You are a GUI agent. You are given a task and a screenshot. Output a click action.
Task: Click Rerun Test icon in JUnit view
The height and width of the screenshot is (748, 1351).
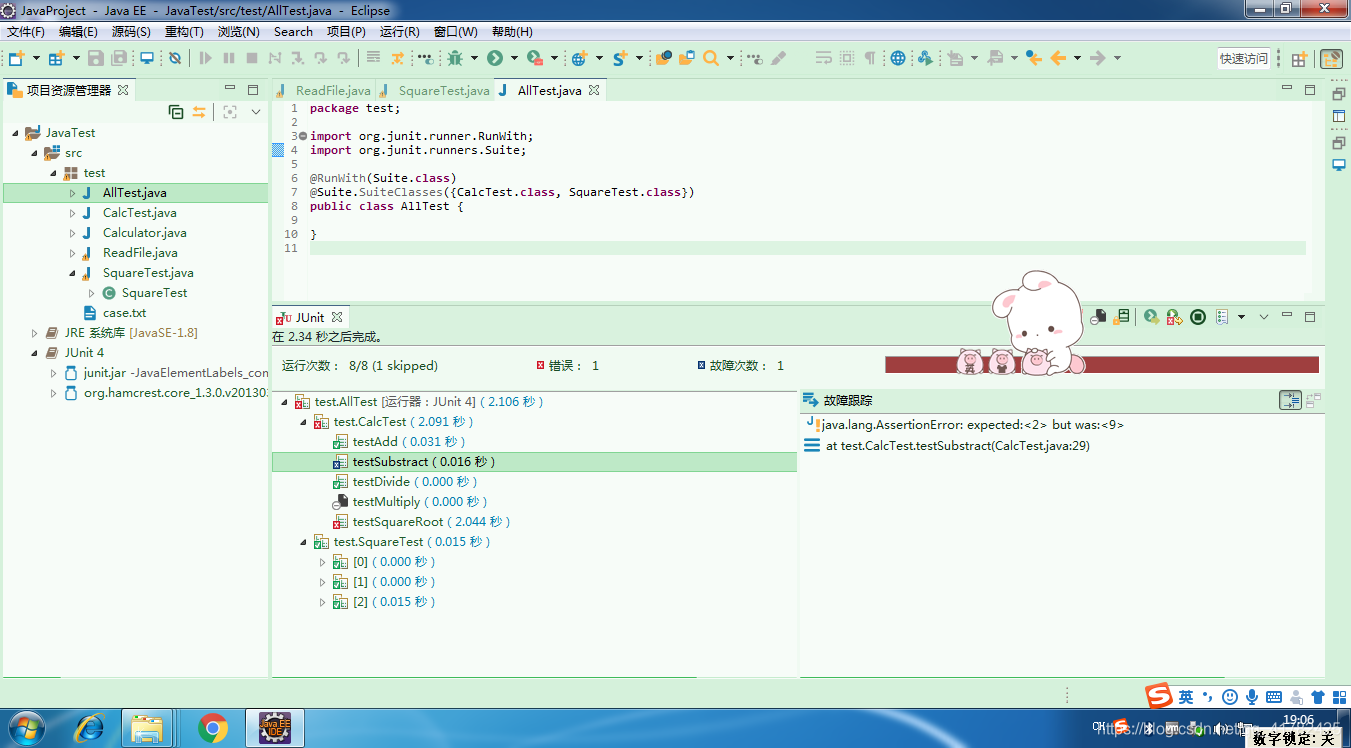(1152, 317)
